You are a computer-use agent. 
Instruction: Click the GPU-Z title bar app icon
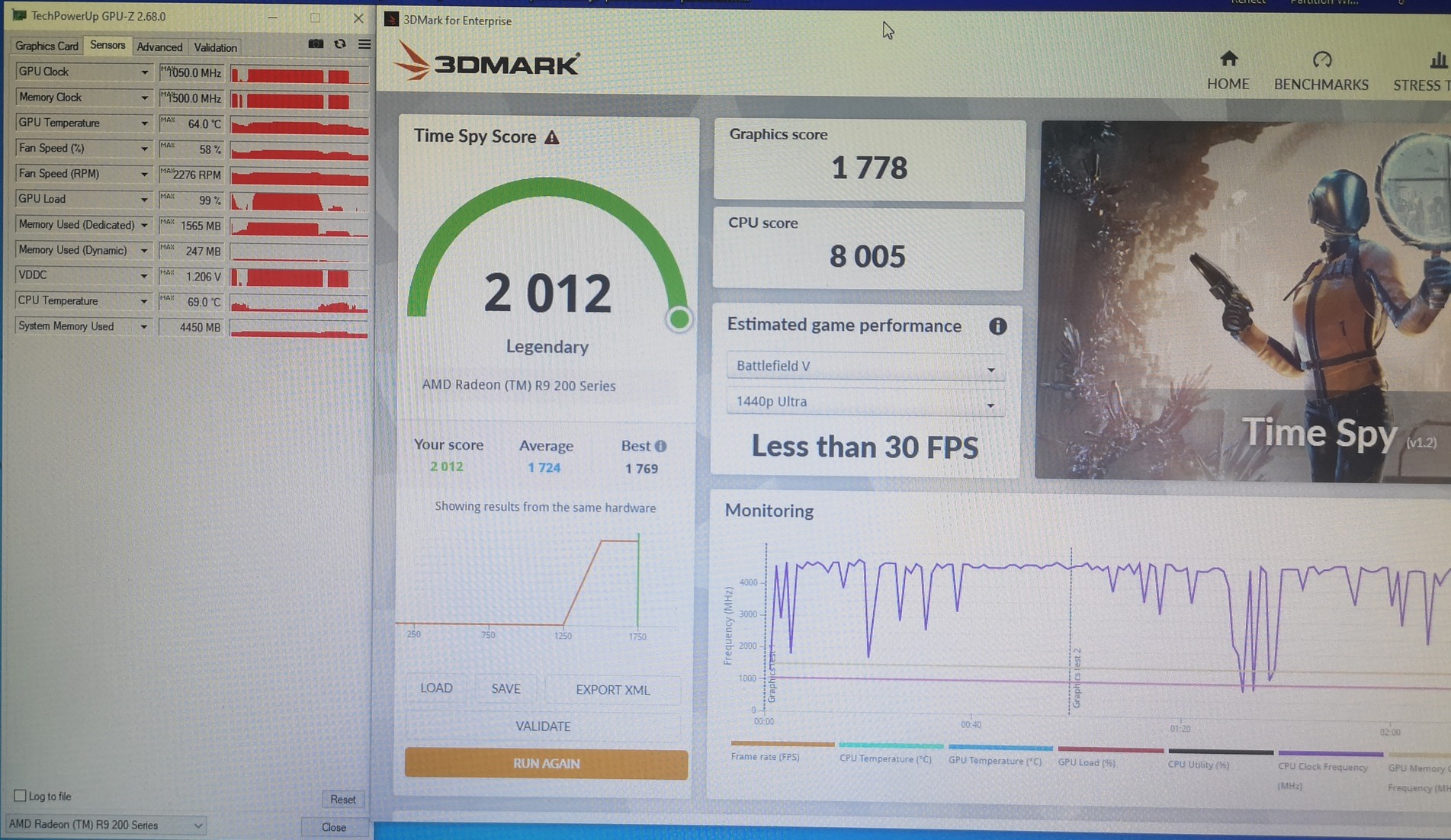[19, 15]
